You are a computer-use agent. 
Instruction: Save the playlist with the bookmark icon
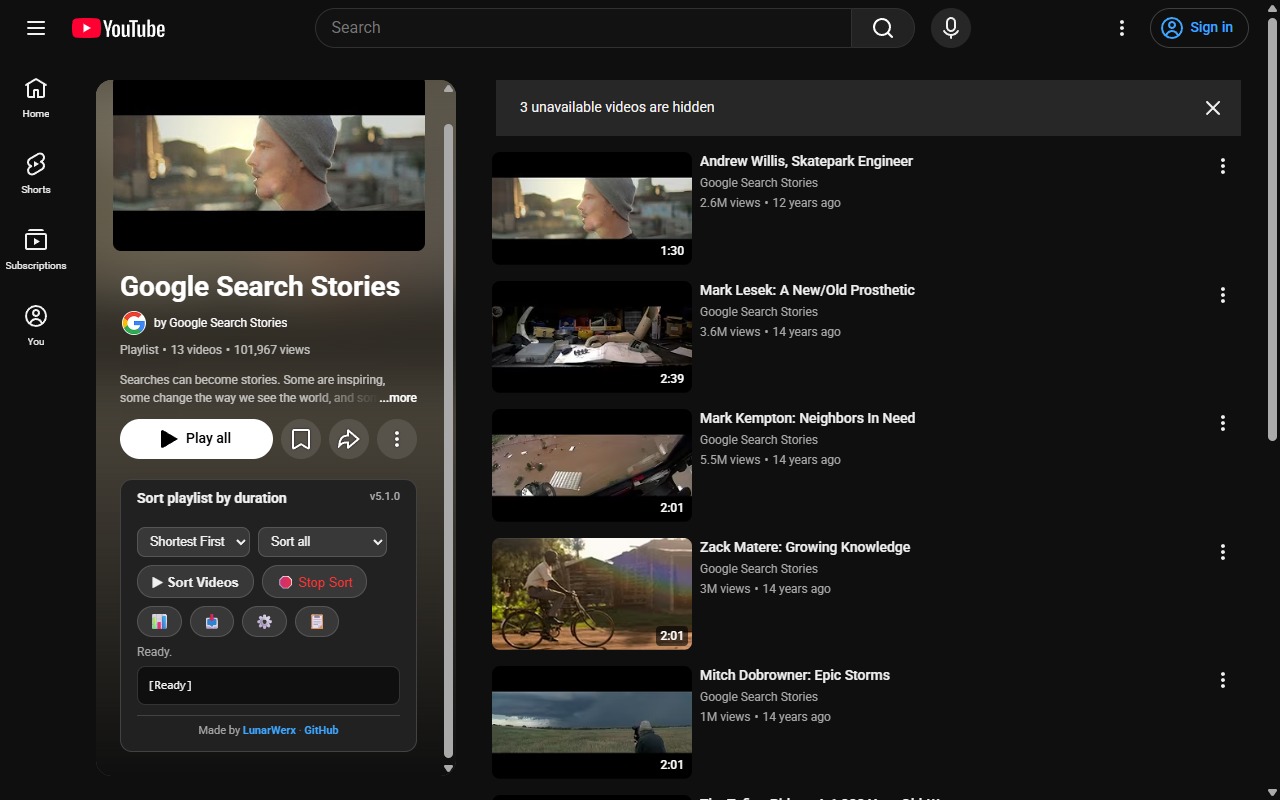[301, 439]
